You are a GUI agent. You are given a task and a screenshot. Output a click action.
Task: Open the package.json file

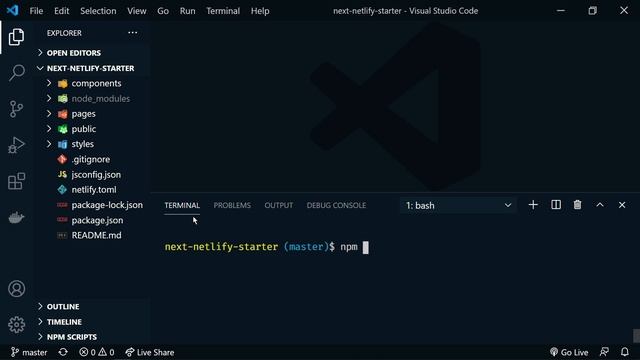pyautogui.click(x=91, y=220)
